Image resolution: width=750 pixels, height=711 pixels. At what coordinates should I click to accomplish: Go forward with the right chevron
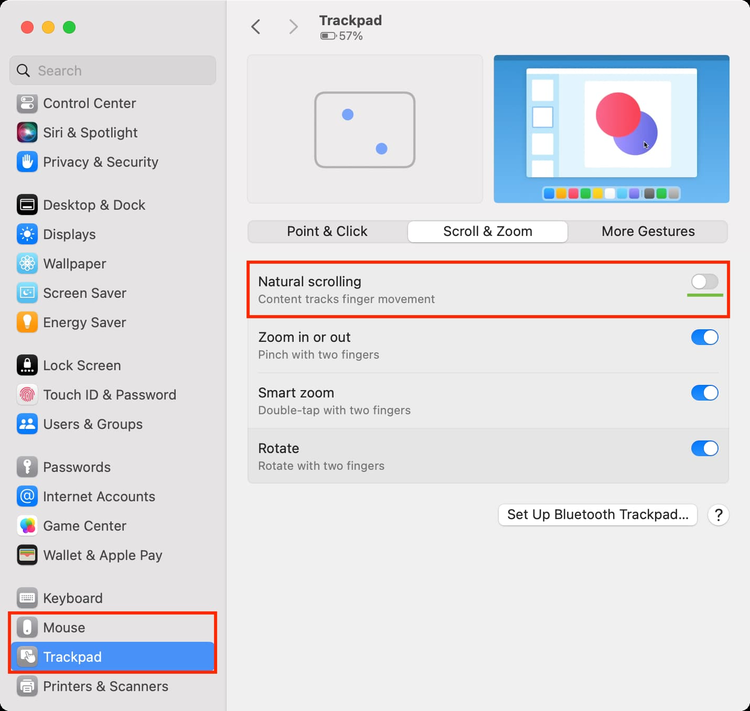point(293,27)
